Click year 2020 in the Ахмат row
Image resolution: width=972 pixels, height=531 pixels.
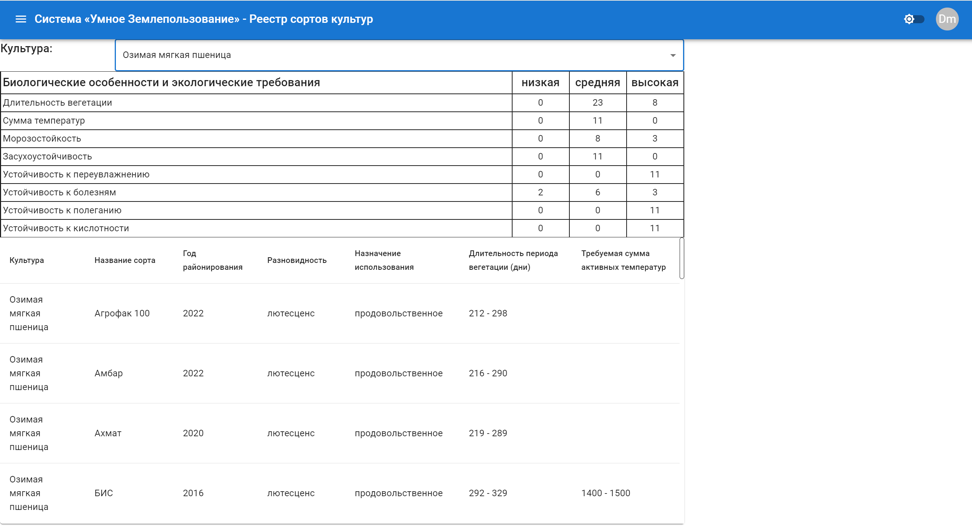[x=193, y=433]
